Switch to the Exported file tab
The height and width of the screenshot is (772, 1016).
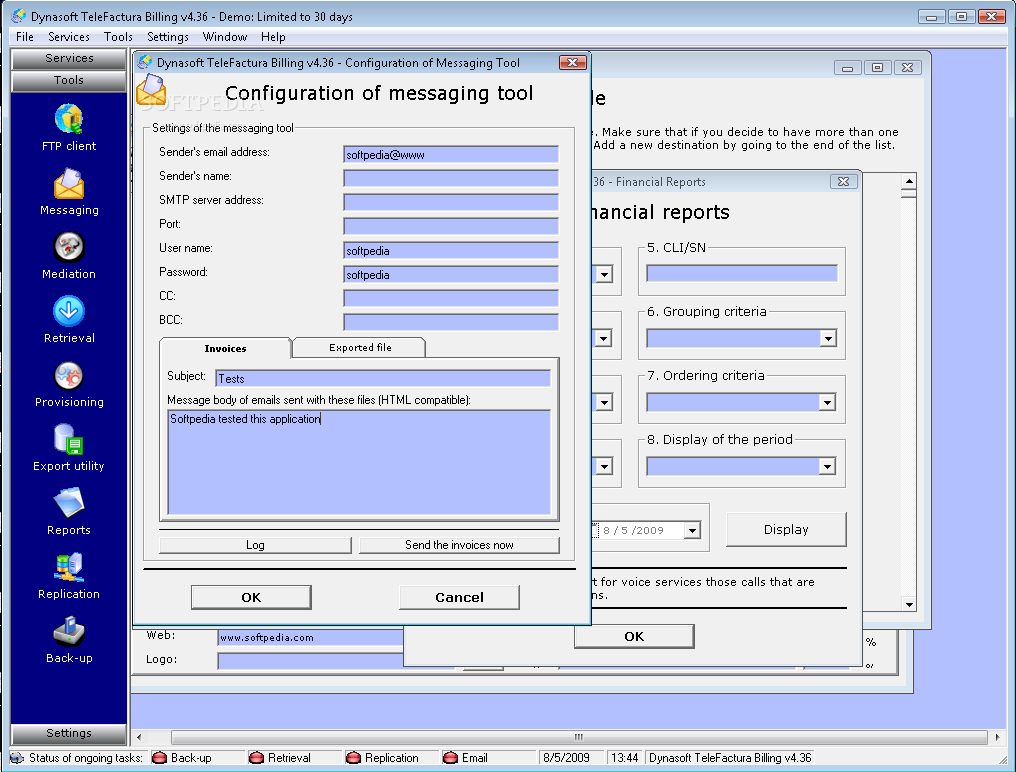point(360,347)
